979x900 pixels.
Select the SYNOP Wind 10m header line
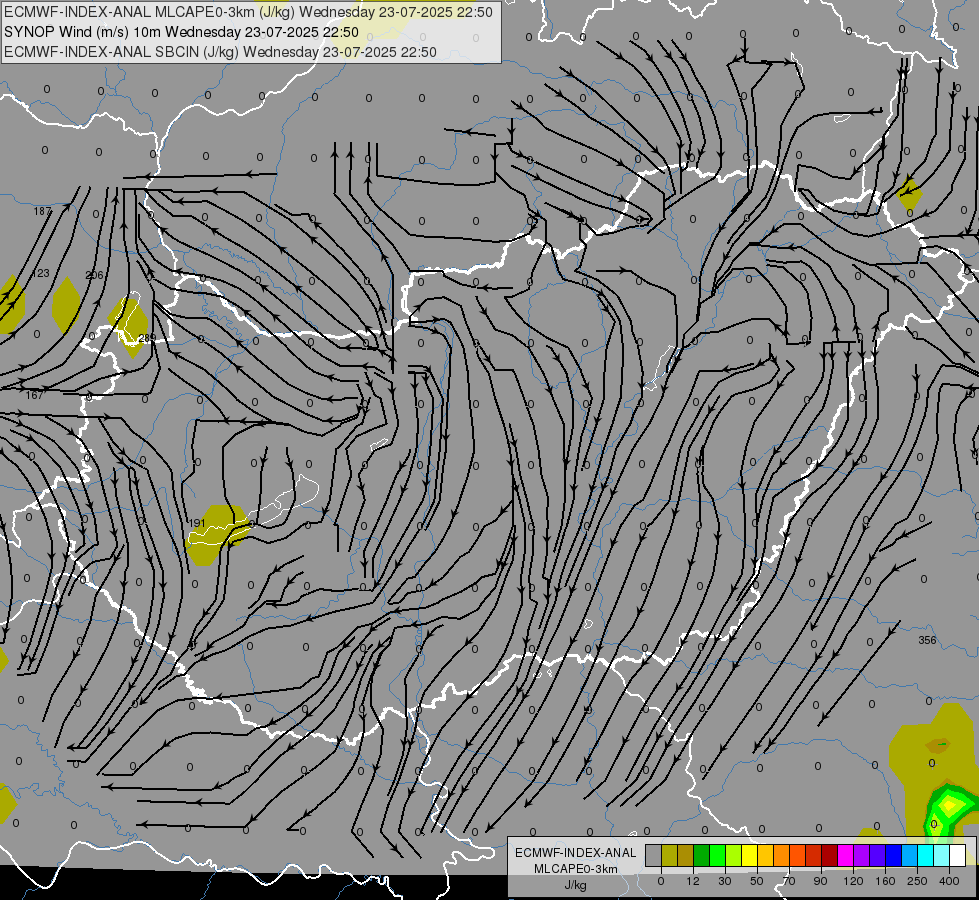pyautogui.click(x=181, y=32)
